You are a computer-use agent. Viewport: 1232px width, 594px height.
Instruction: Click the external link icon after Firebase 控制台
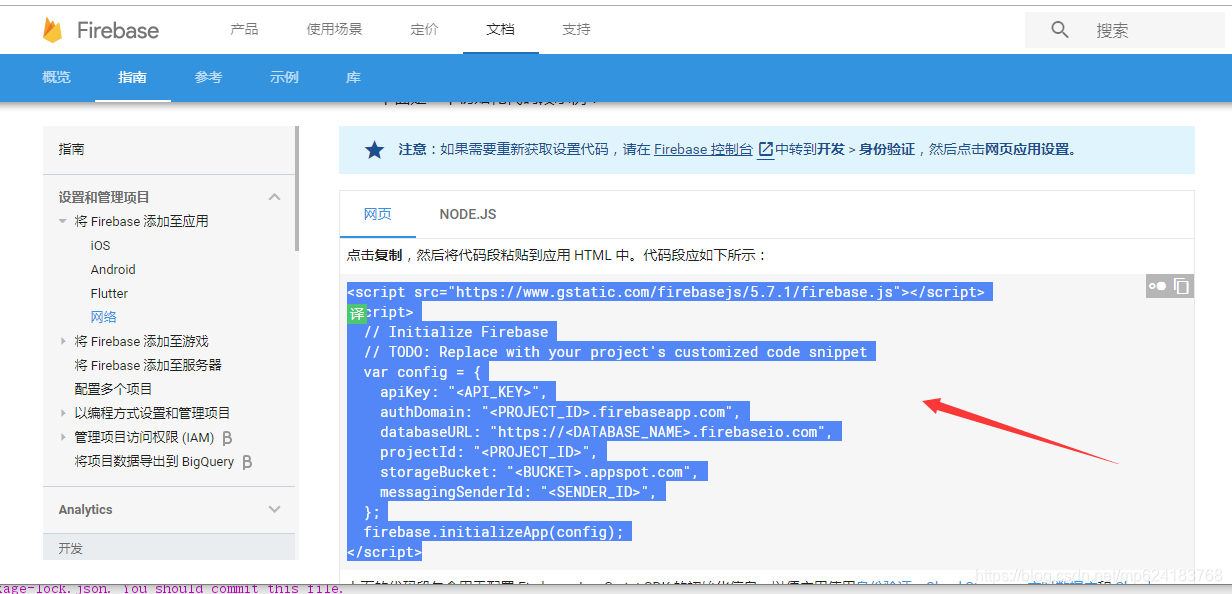click(x=766, y=149)
